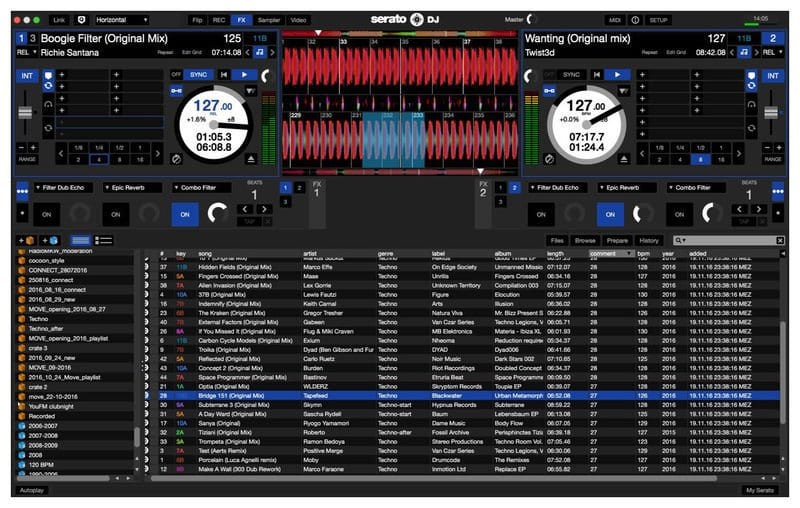Toggle Combo Filter ON in FX unit 1
The width and height of the screenshot is (800, 508).
coord(185,214)
